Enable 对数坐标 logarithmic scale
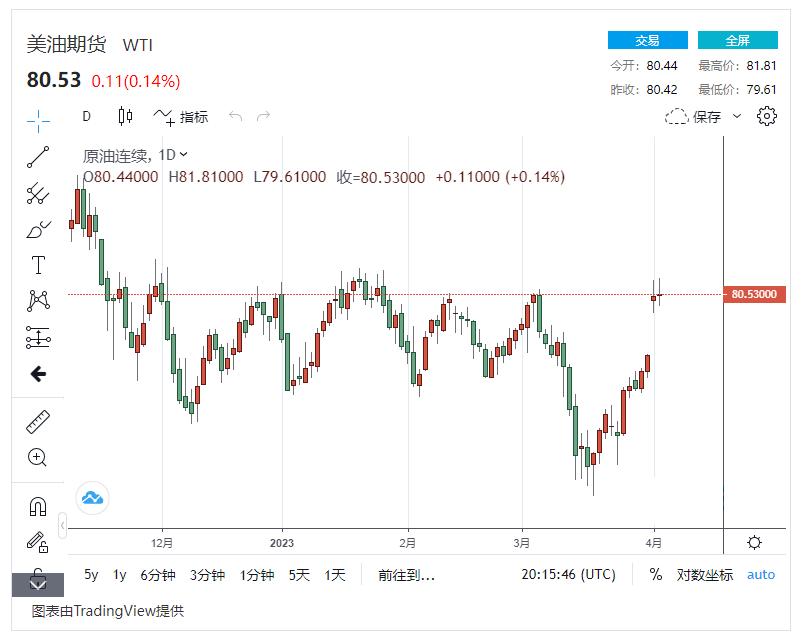This screenshot has height=633, width=802. point(704,575)
